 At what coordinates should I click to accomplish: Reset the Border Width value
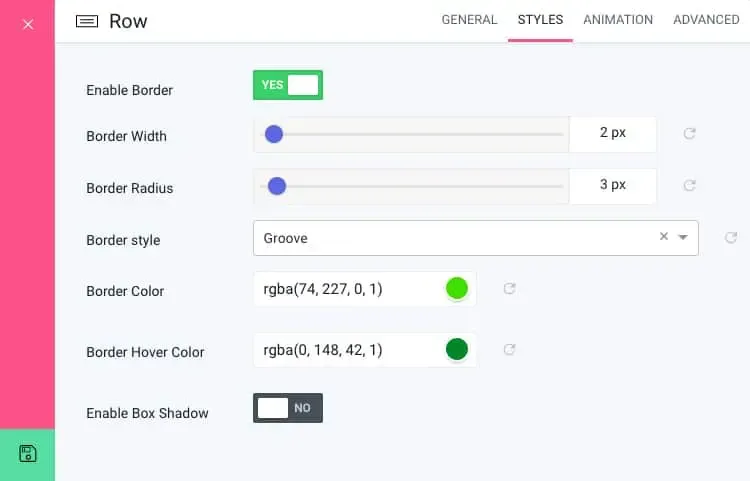point(689,133)
